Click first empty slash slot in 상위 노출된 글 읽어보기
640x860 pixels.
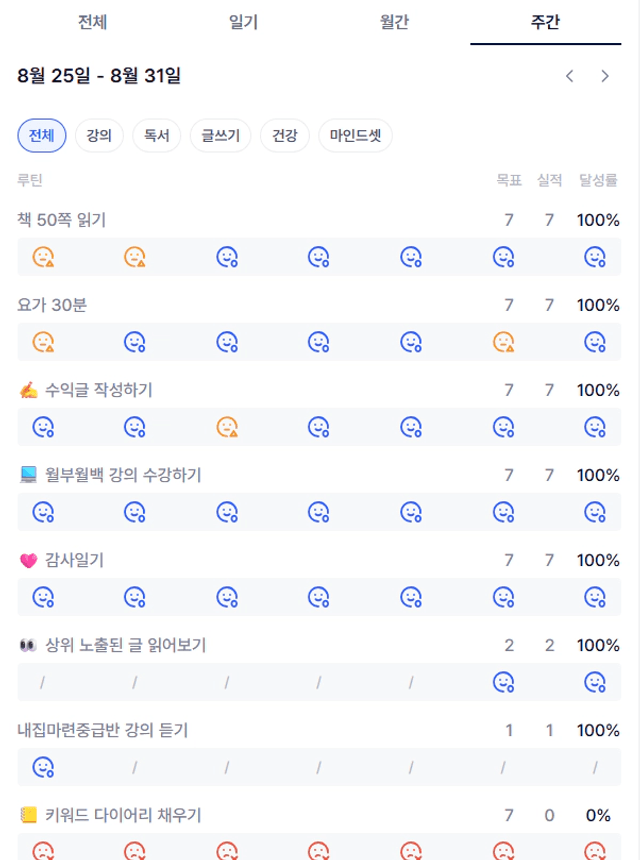point(43,682)
